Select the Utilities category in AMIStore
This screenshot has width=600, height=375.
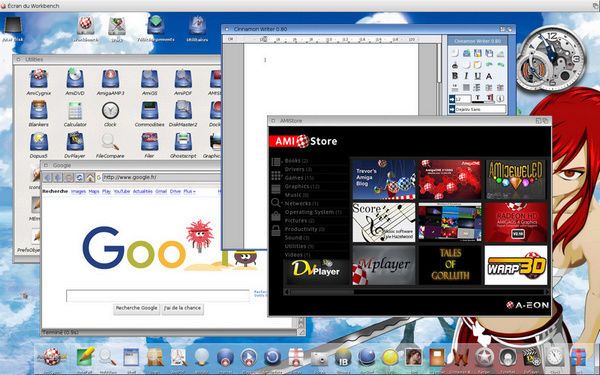tap(299, 246)
